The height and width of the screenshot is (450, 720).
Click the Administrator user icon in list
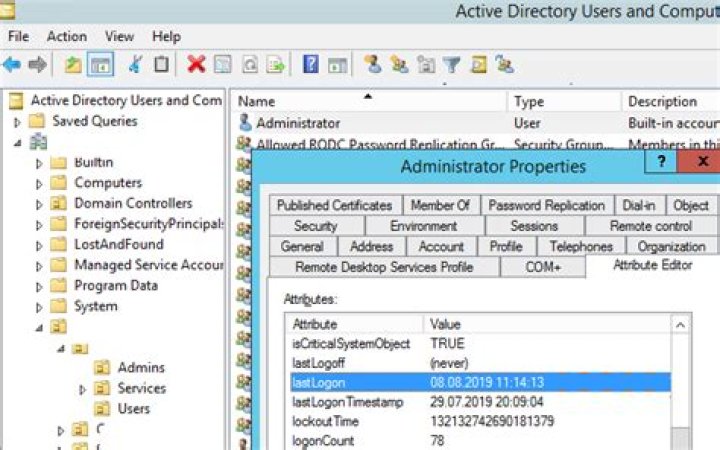pyautogui.click(x=245, y=123)
